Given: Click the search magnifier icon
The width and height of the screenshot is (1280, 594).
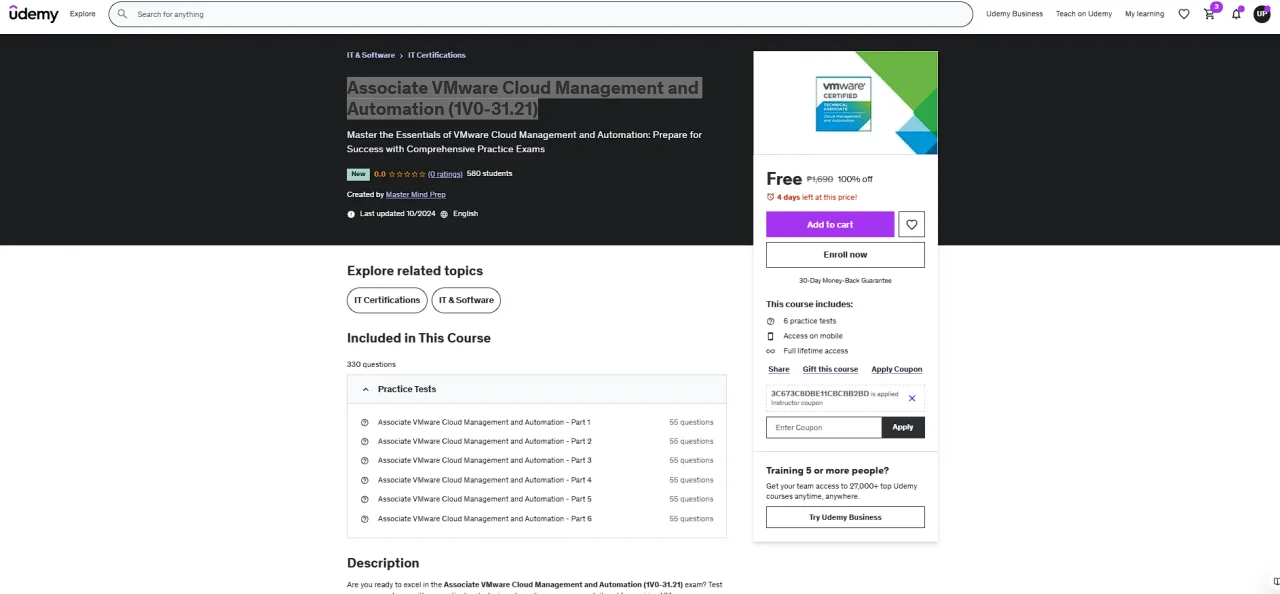Looking at the screenshot, I should pyautogui.click(x=122, y=14).
